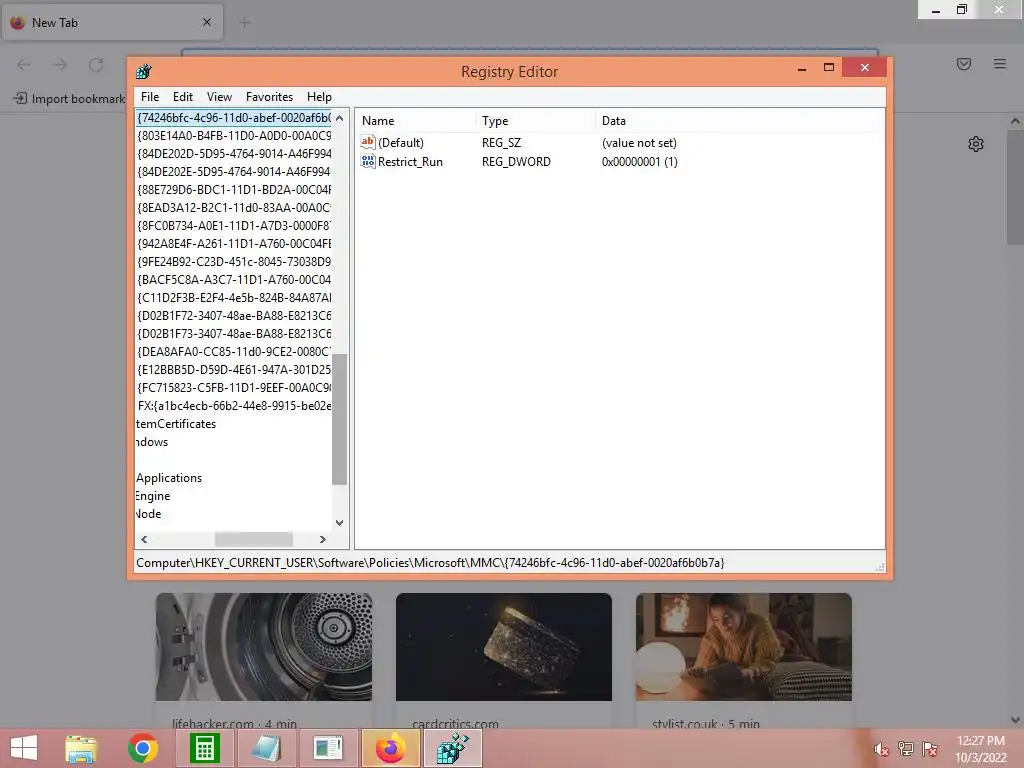
Task: Select key {BACF5C8A-A3C7-11D1-A760-00C04
Action: point(234,280)
